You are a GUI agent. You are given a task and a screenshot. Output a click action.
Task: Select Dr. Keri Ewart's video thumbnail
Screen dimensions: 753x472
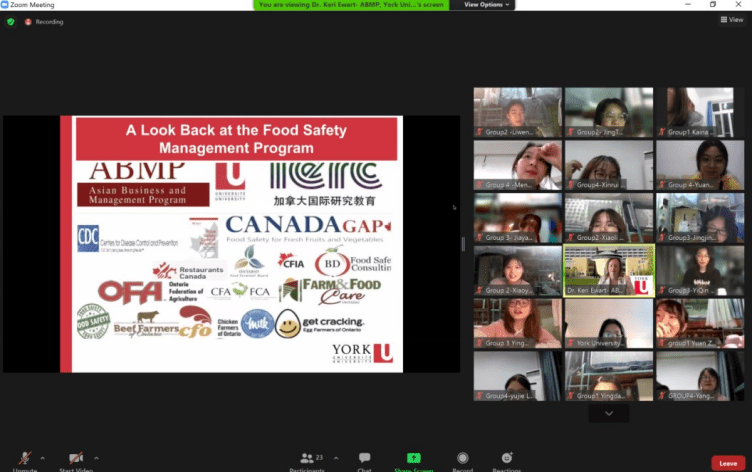point(609,270)
